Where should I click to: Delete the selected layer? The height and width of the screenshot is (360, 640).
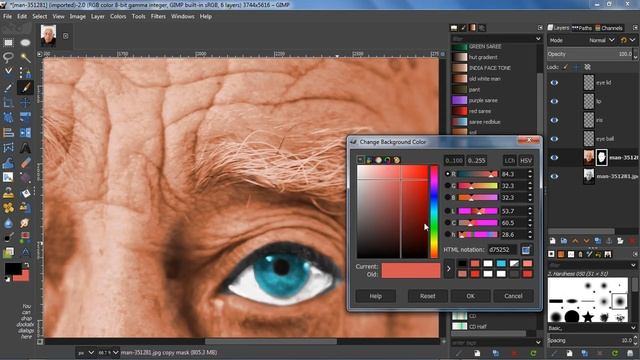pyautogui.click(x=632, y=241)
